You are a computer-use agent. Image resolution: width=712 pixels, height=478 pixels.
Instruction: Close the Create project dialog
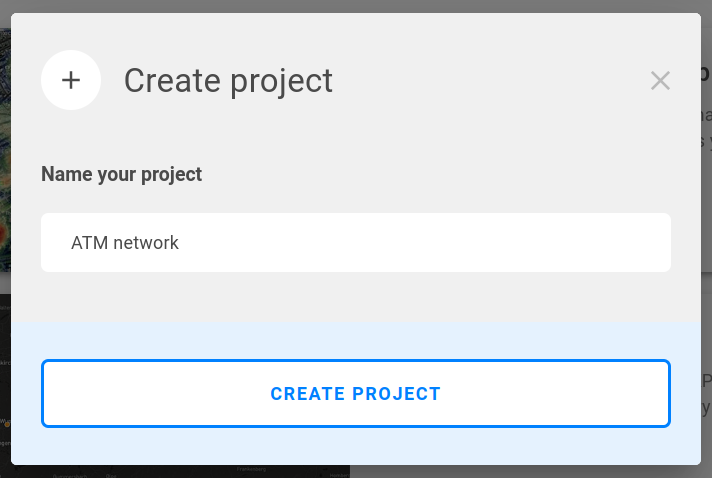(660, 81)
